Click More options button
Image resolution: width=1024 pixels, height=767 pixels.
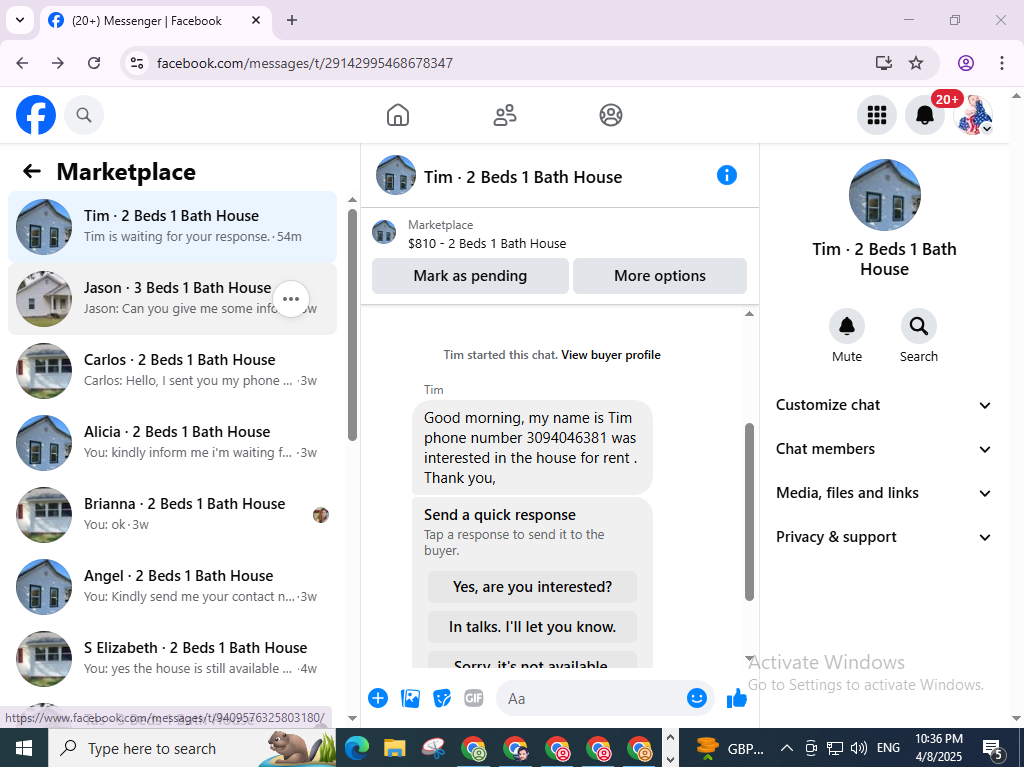pyautogui.click(x=660, y=276)
